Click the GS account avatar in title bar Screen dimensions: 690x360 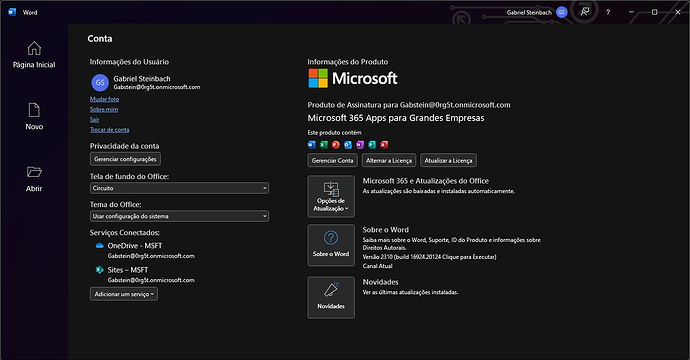561,12
